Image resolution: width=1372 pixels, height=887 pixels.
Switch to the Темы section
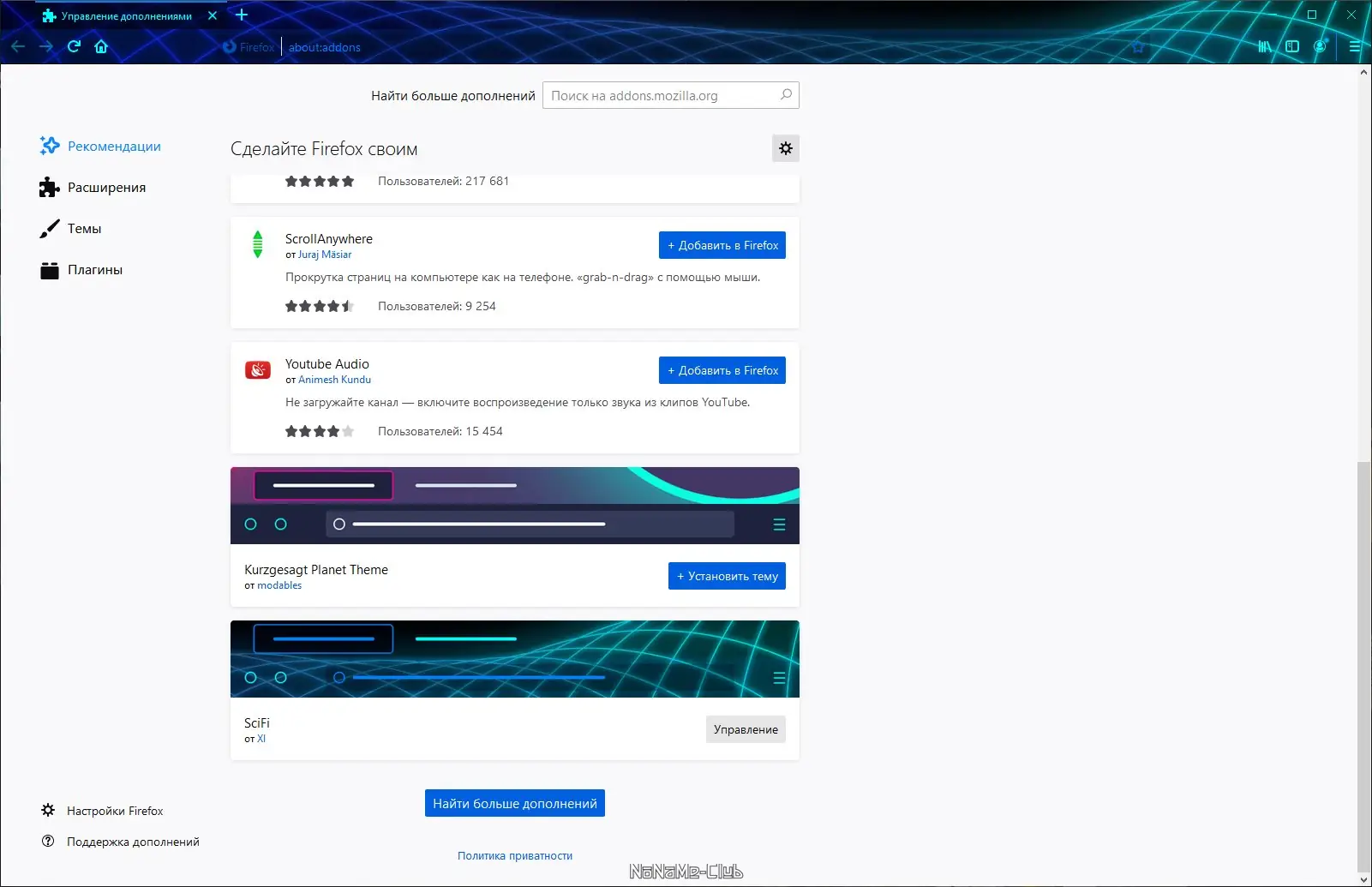click(70, 229)
